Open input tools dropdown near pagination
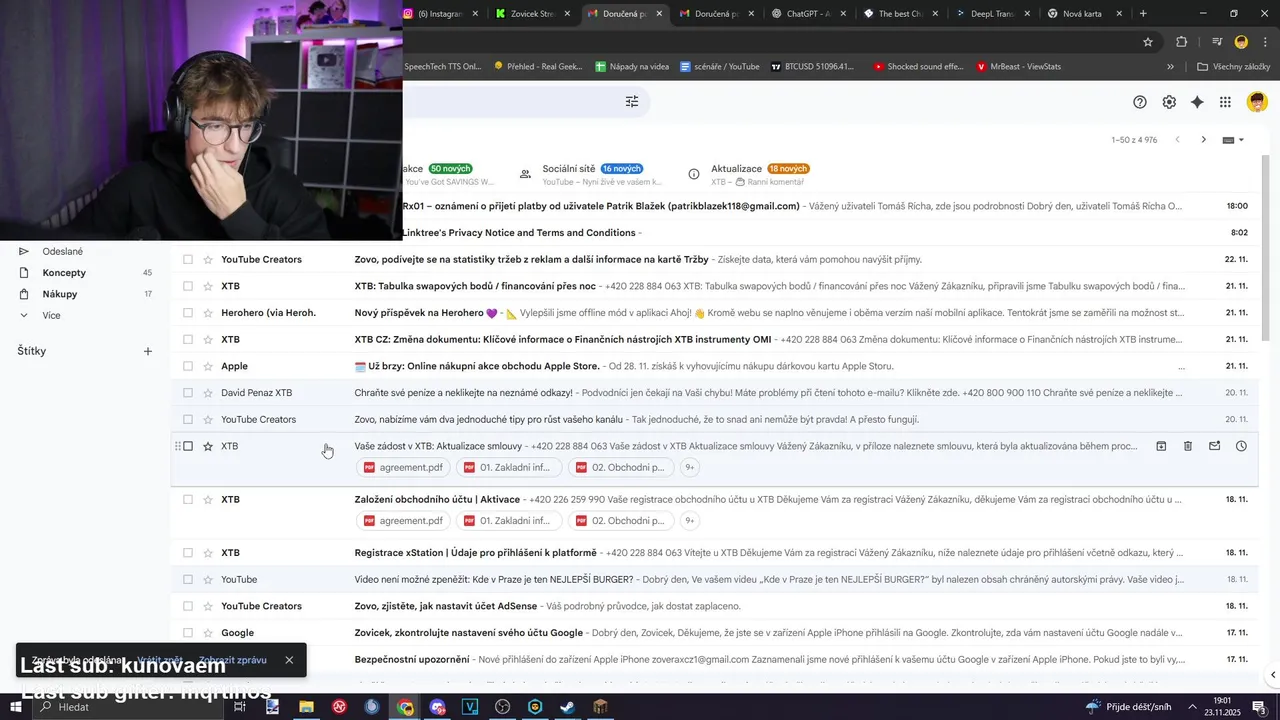The height and width of the screenshot is (720, 1280). [1234, 140]
